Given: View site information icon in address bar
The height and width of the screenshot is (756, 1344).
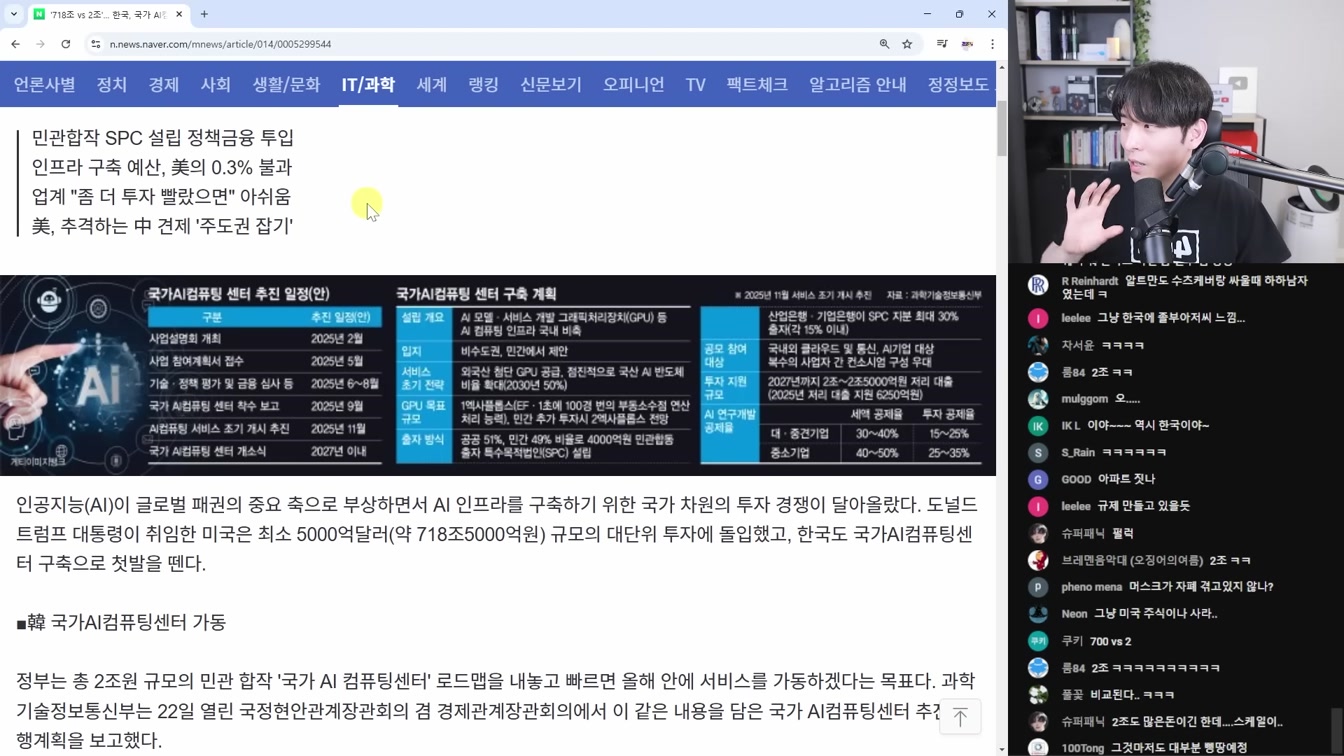Looking at the screenshot, I should 96,44.
